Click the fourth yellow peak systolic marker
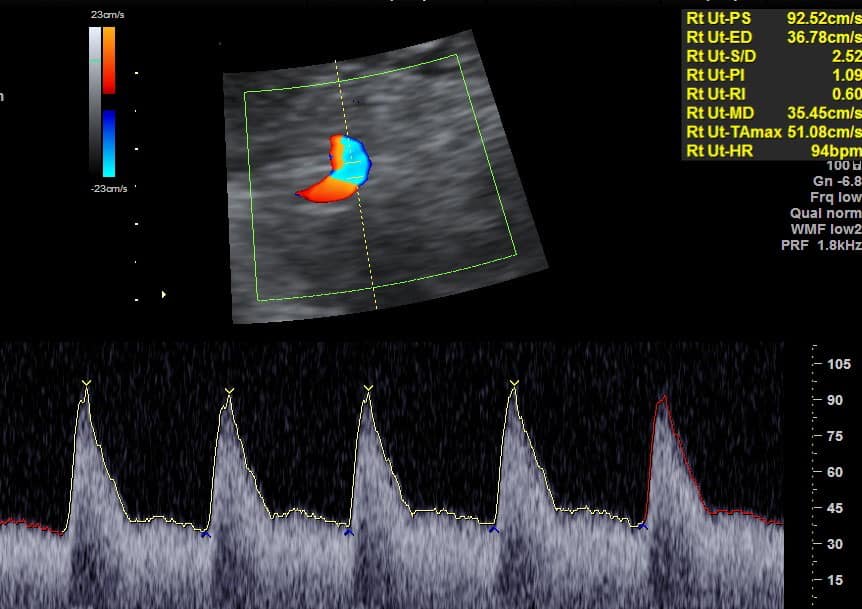This screenshot has height=609, width=862. coord(514,383)
